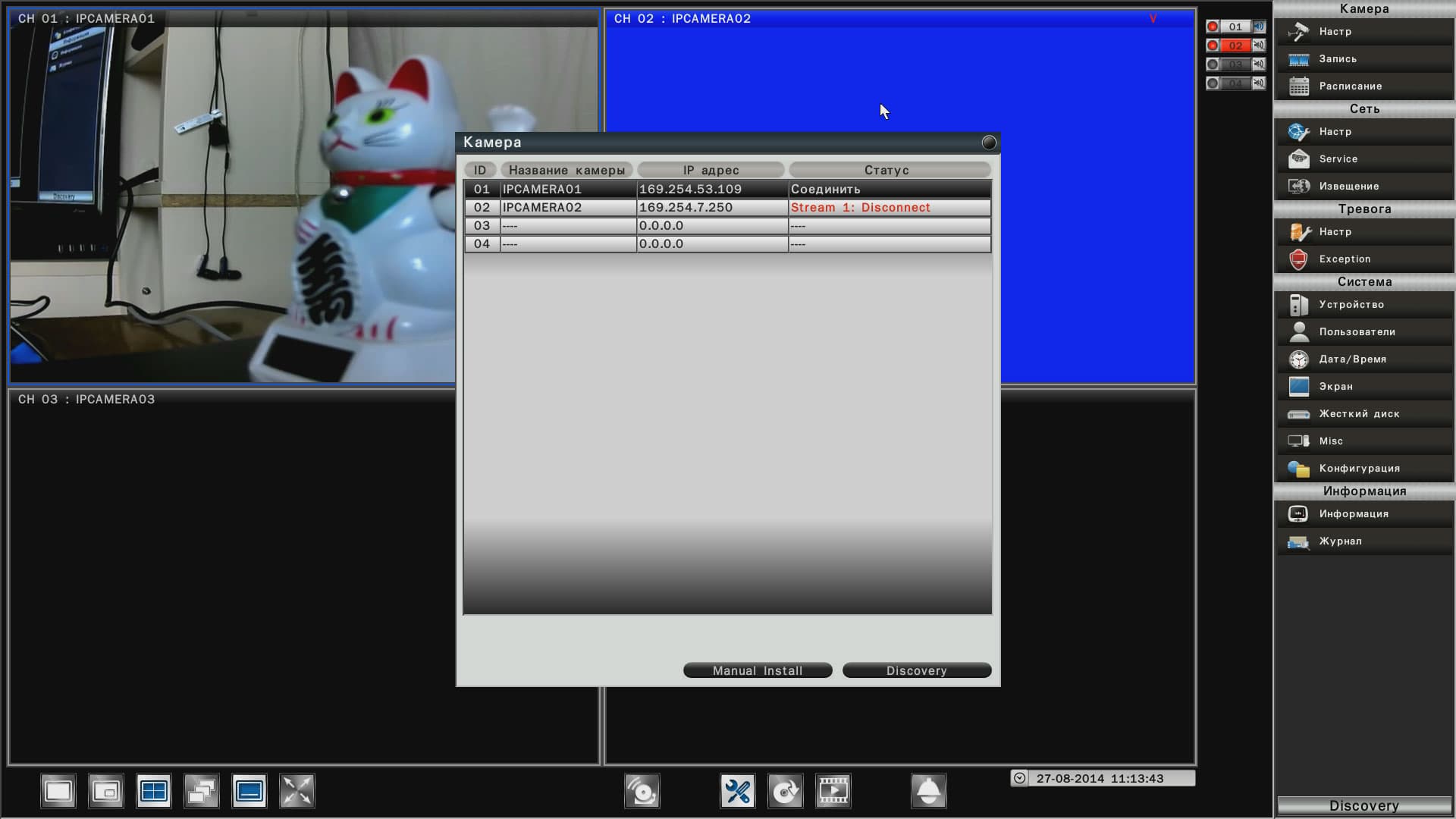Enable audio on channel 02
The width and height of the screenshot is (1456, 819).
[x=1259, y=45]
